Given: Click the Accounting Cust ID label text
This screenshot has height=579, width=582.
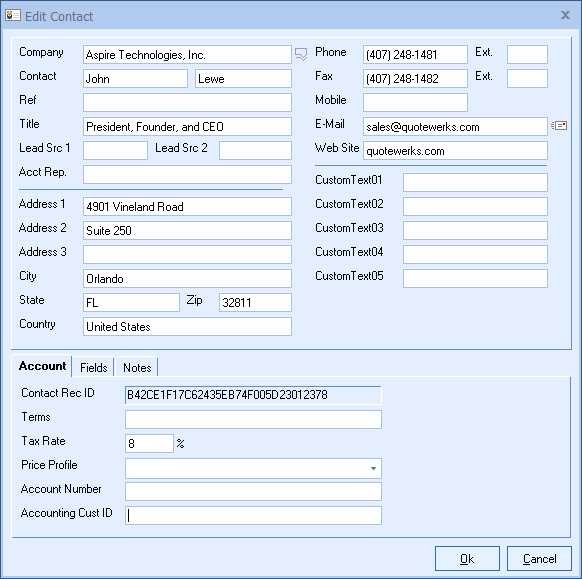Looking at the screenshot, I should point(67,513).
